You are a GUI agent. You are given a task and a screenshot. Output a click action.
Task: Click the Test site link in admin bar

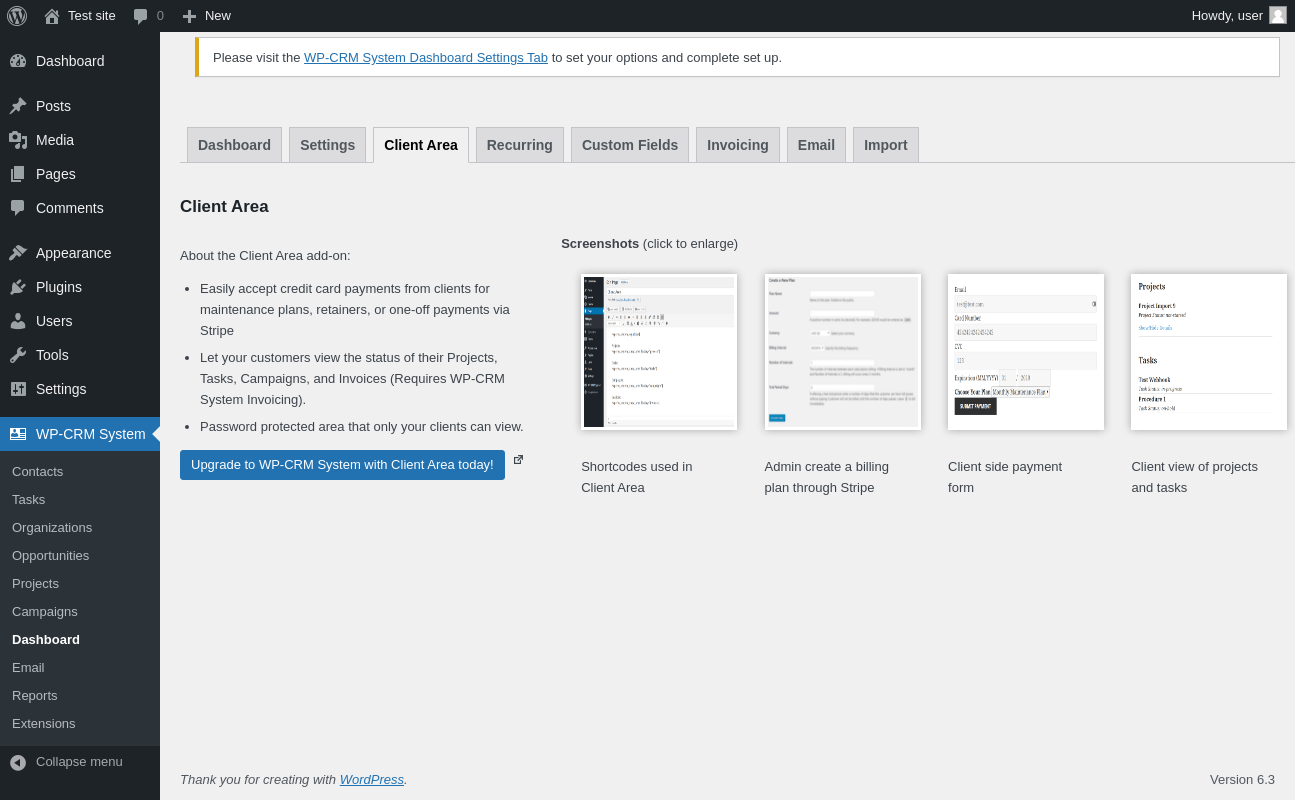(x=92, y=16)
